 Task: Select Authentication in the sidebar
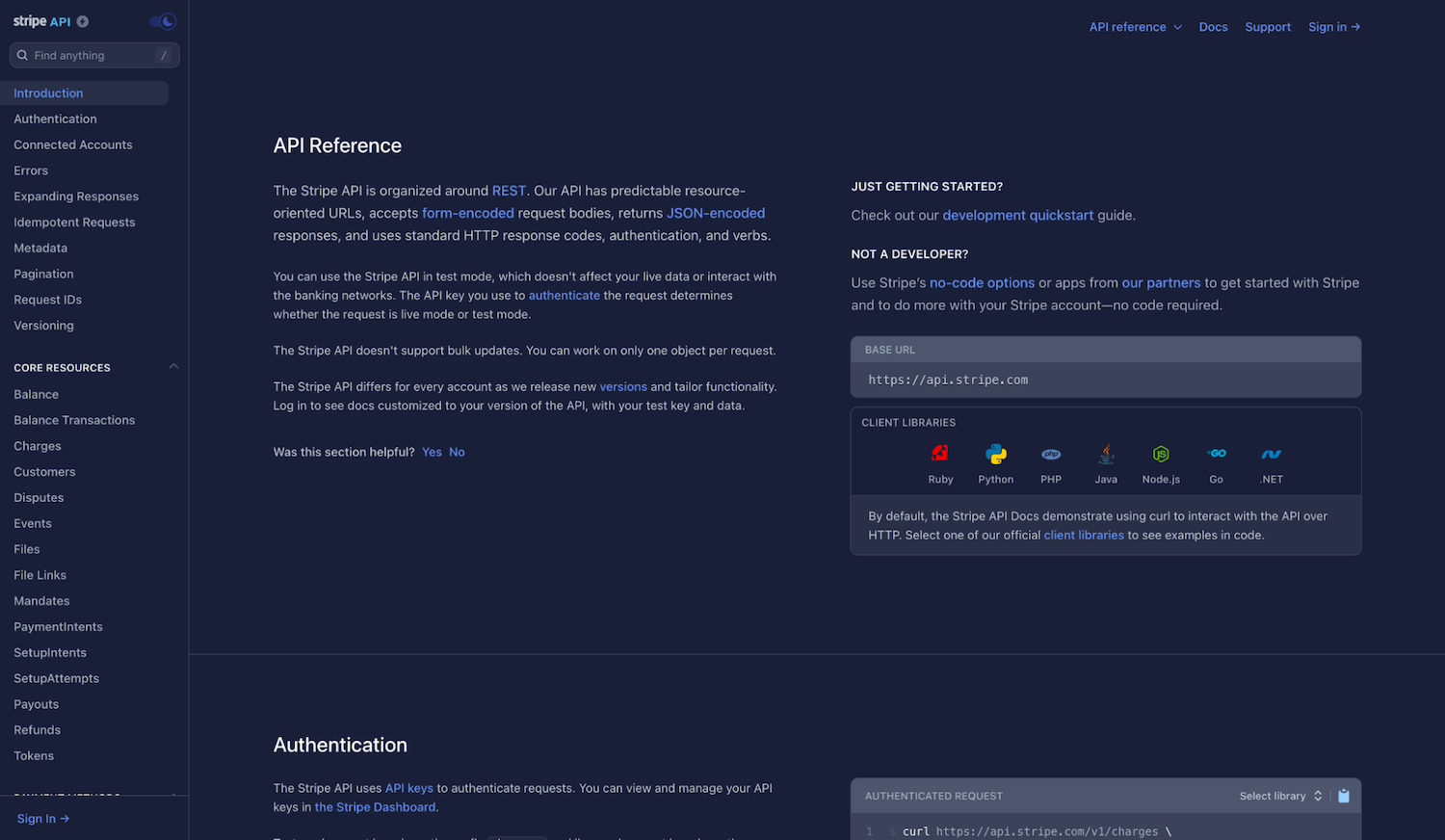point(55,118)
